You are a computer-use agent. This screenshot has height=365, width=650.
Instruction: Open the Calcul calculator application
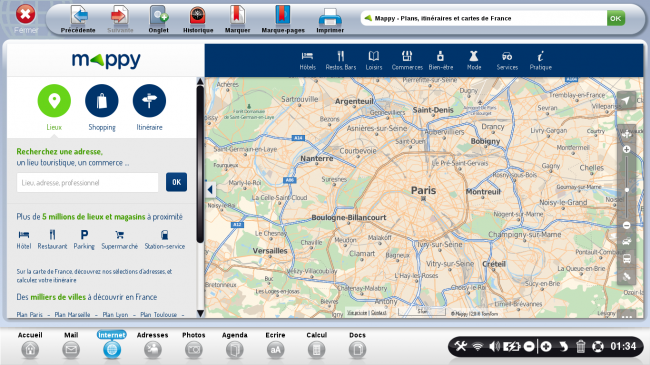click(316, 345)
